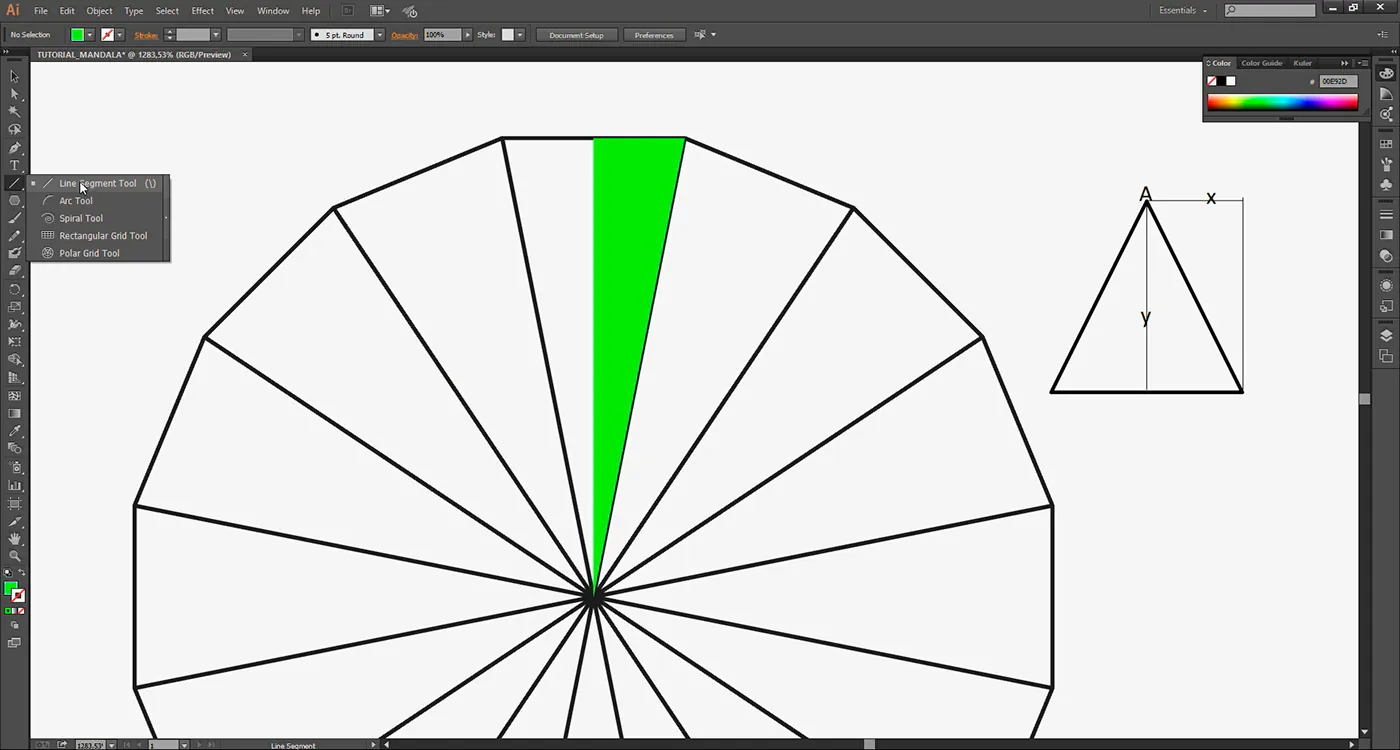Screen dimensions: 1400x750
Task: Choose the Type tool
Action: (x=14, y=165)
